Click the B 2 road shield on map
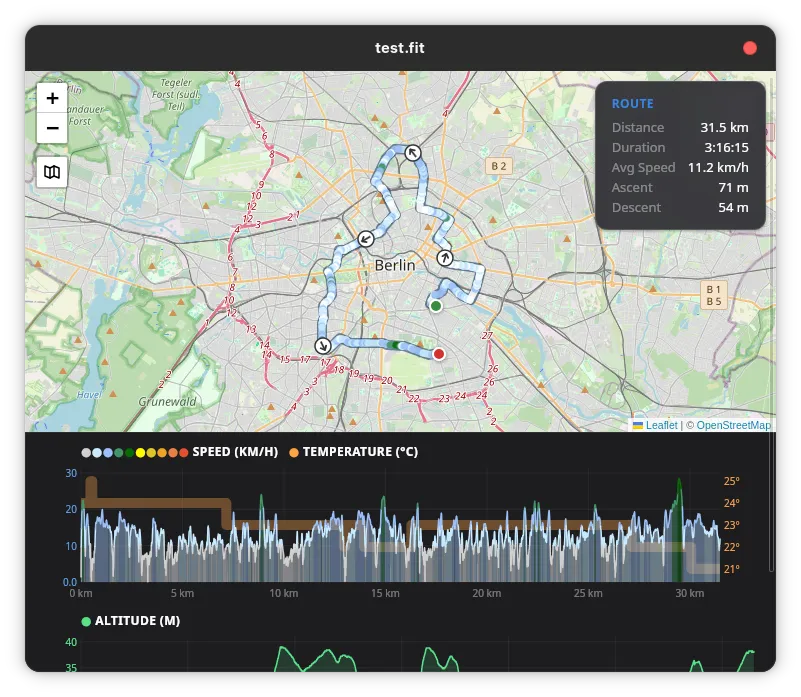This screenshot has height=697, width=801. click(498, 165)
